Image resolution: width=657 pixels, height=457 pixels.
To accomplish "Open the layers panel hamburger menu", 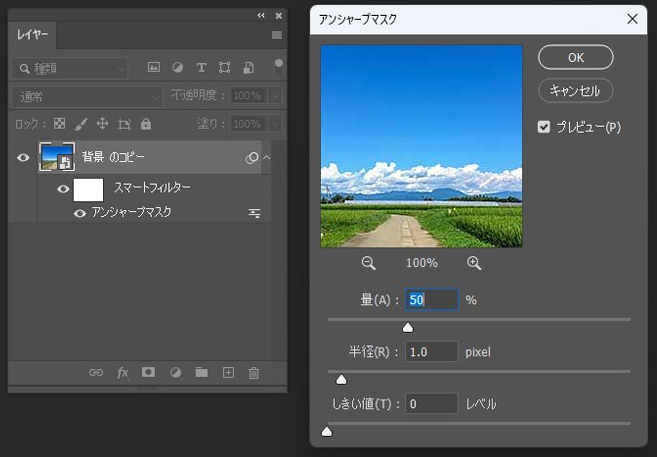I will pos(276,35).
